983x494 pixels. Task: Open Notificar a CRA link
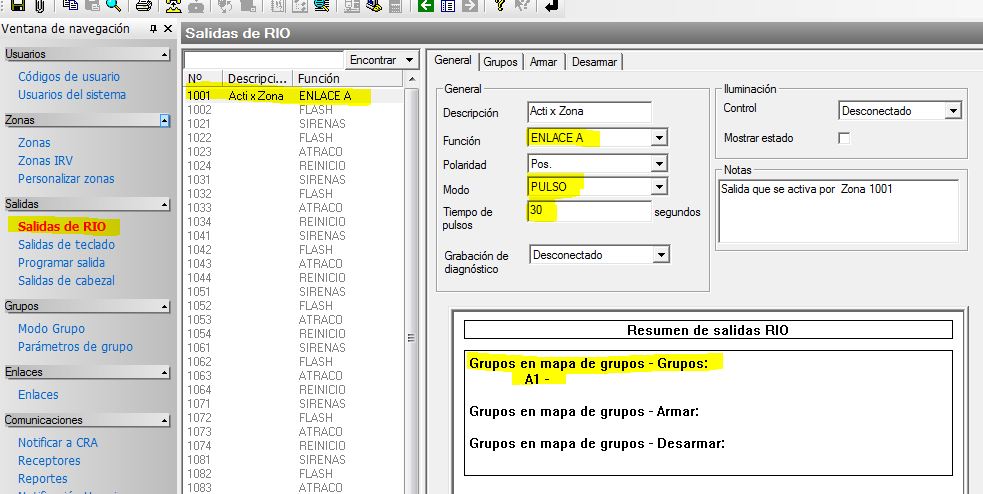click(x=58, y=443)
